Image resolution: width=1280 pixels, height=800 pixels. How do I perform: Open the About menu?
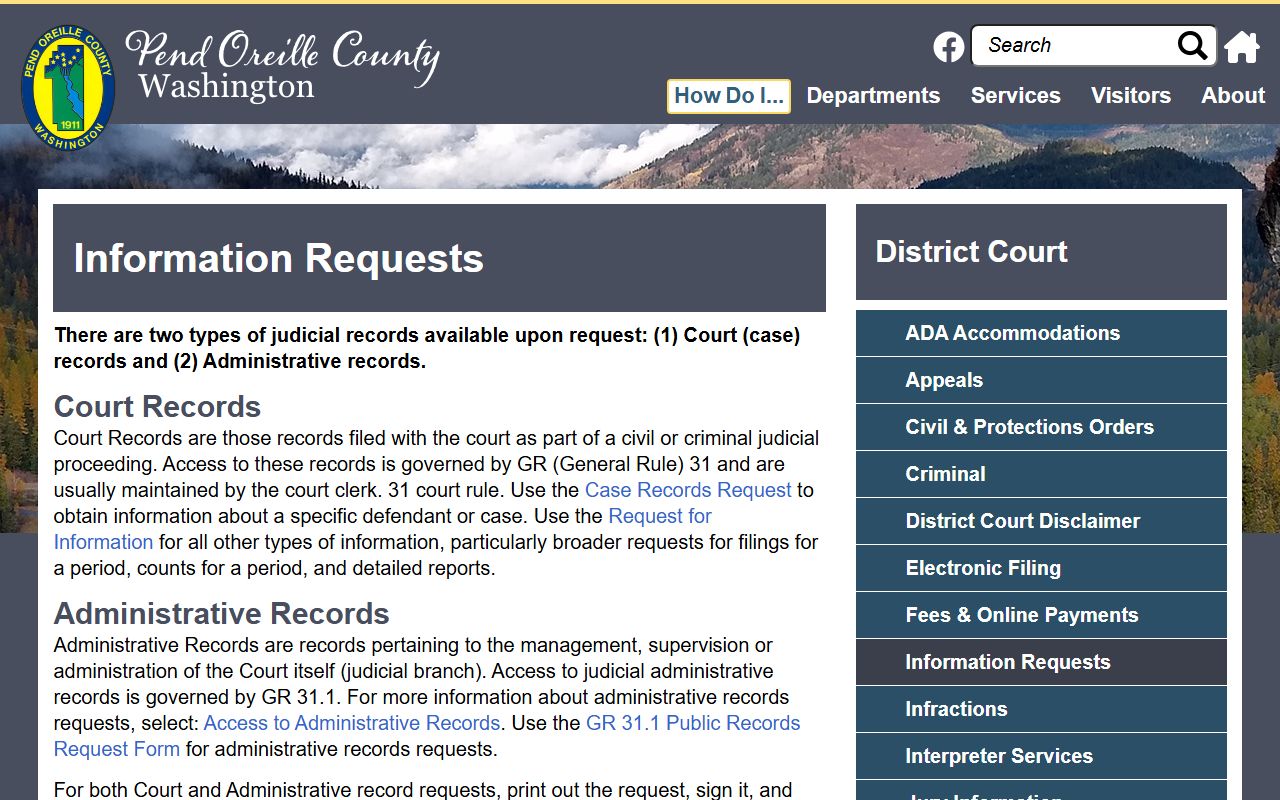pyautogui.click(x=1233, y=96)
